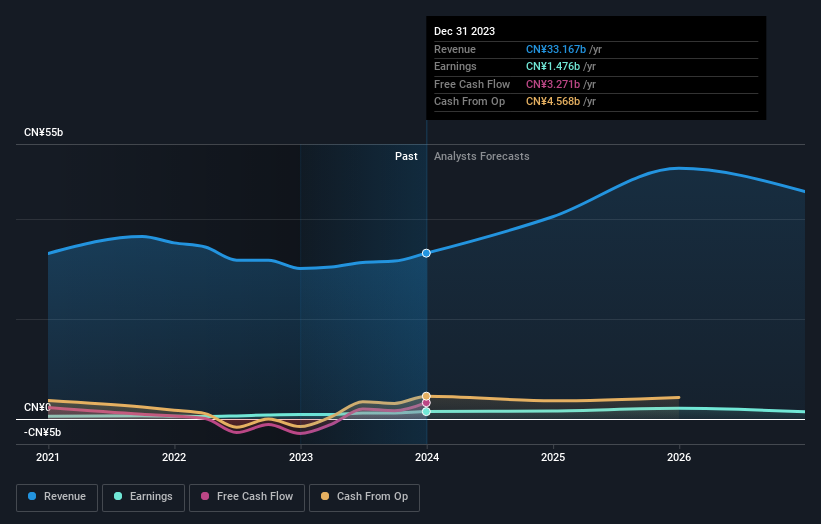Click the tooltip 'Earnings' row label
821x524 pixels.
click(x=455, y=66)
